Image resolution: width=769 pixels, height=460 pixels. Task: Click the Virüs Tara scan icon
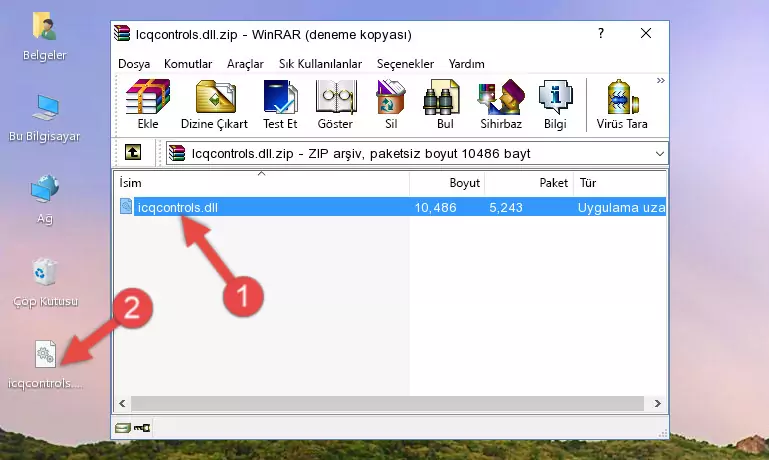[622, 104]
